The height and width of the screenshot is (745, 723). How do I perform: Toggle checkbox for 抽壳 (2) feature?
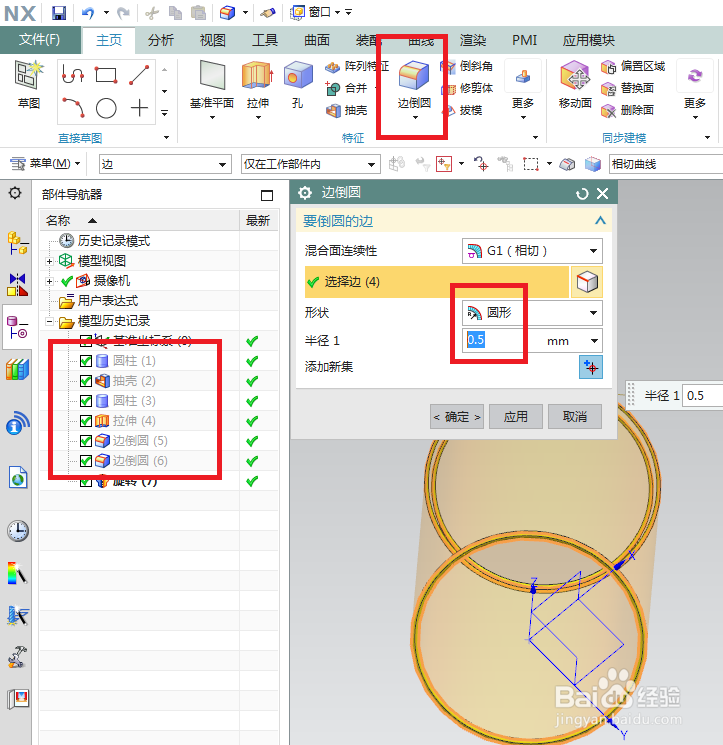[86, 381]
